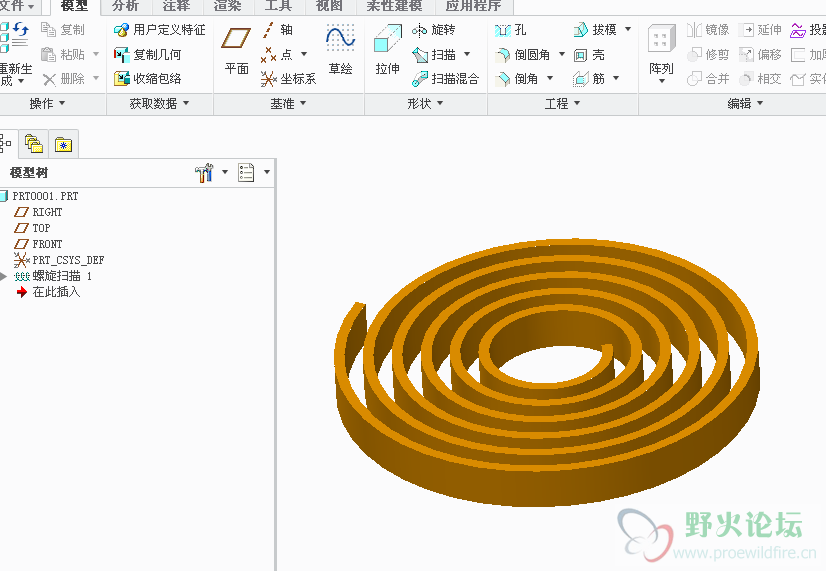Select the Rib (筋) tool
Viewport: 826px width, 571px height.
pos(589,78)
